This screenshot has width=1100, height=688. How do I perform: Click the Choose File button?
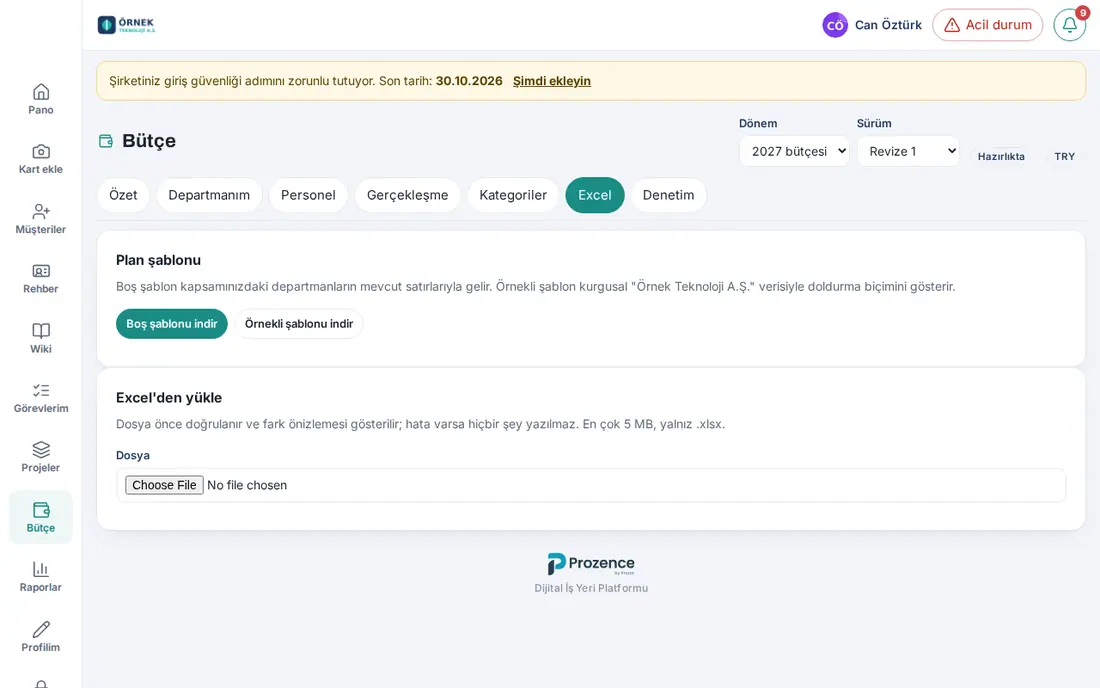pyautogui.click(x=164, y=485)
